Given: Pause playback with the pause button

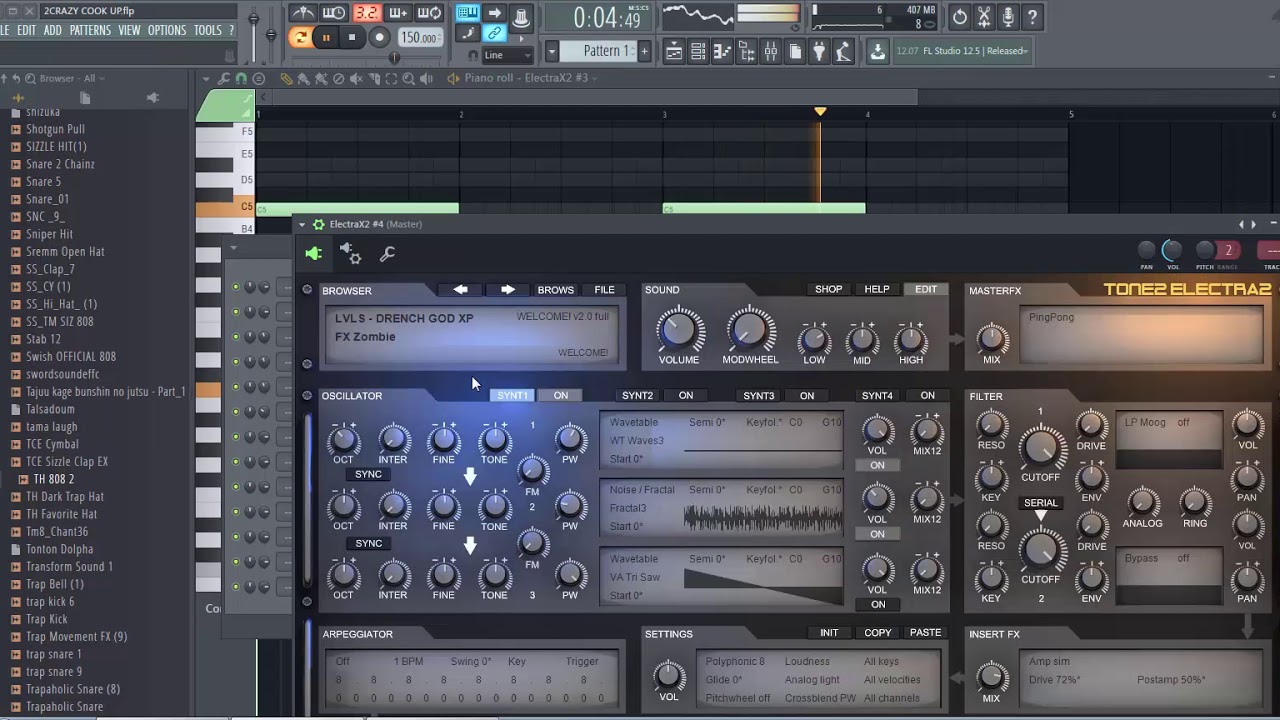Looking at the screenshot, I should click(x=326, y=38).
